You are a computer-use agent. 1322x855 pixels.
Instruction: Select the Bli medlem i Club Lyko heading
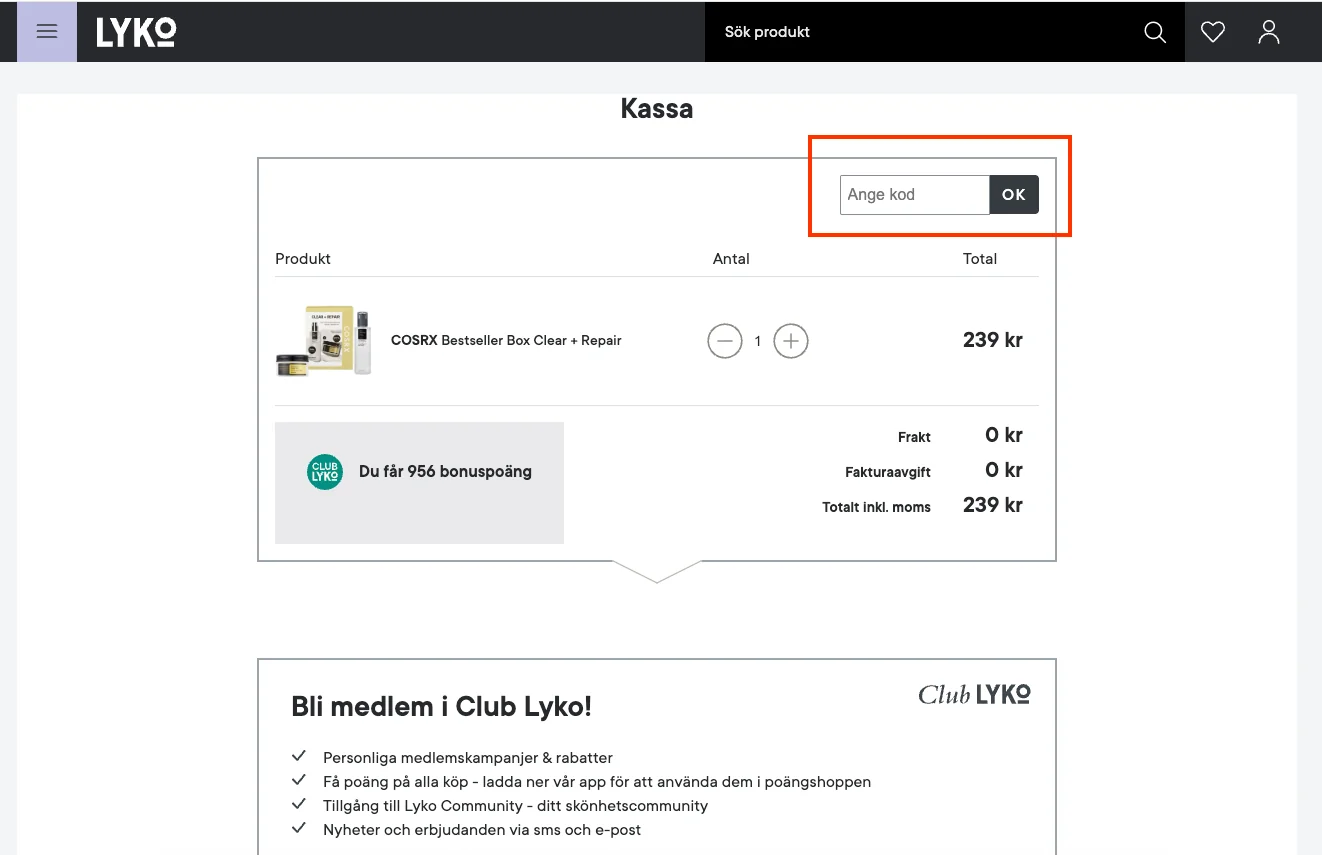coord(441,706)
